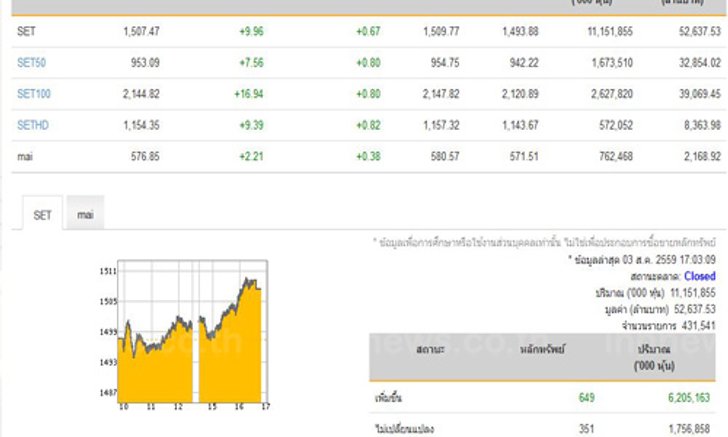Select the SET100 value 39,069.45
This screenshot has width=728, height=437.
pos(700,94)
